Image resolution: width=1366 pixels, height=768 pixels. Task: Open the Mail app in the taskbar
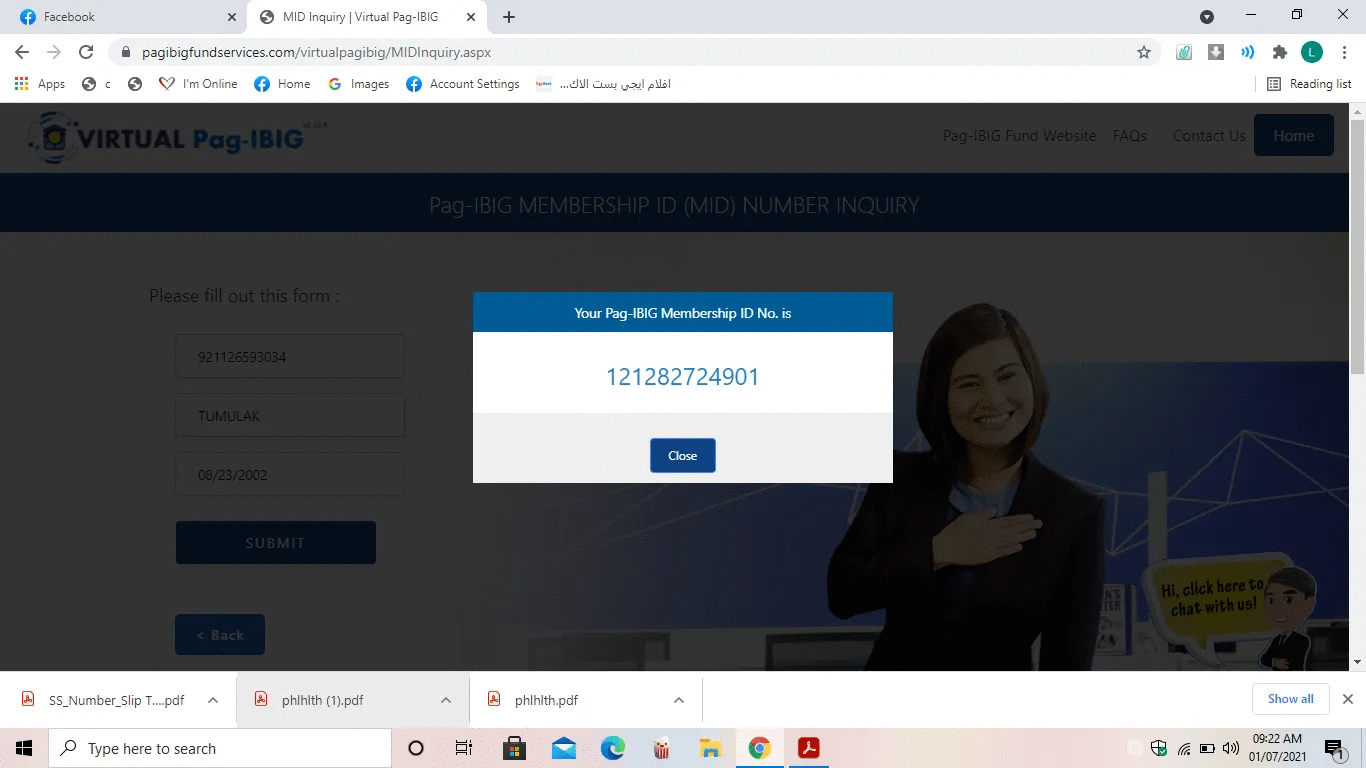coord(563,748)
